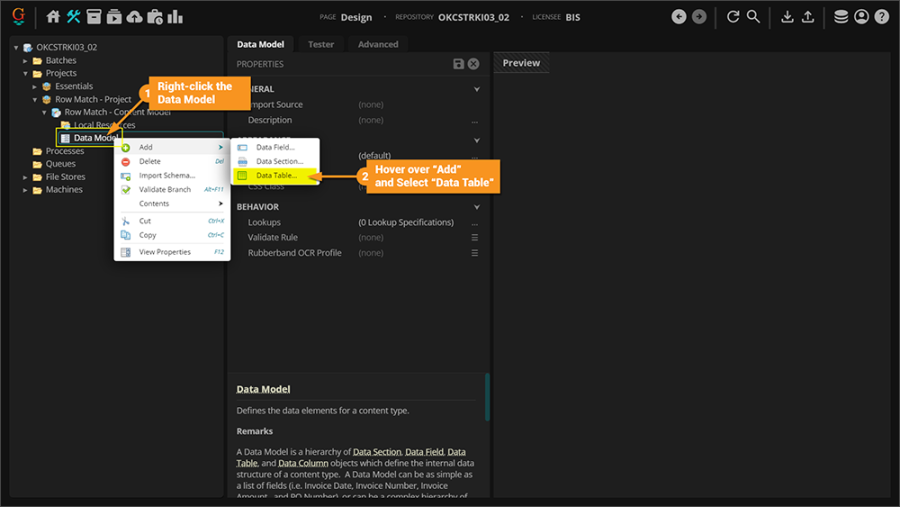Expand the Essentials project node
This screenshot has width=900, height=507.
[34, 86]
